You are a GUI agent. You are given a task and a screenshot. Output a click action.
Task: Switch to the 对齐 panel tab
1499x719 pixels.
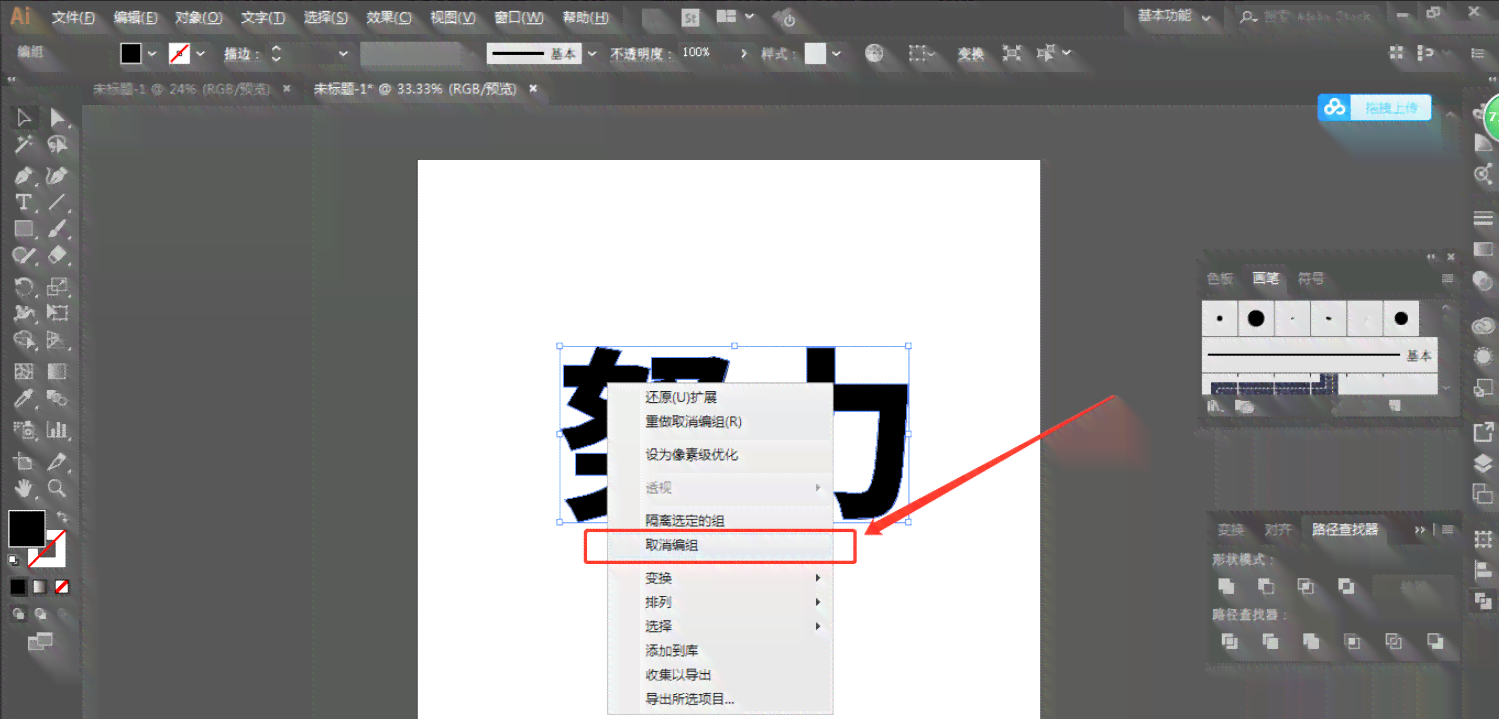1277,530
